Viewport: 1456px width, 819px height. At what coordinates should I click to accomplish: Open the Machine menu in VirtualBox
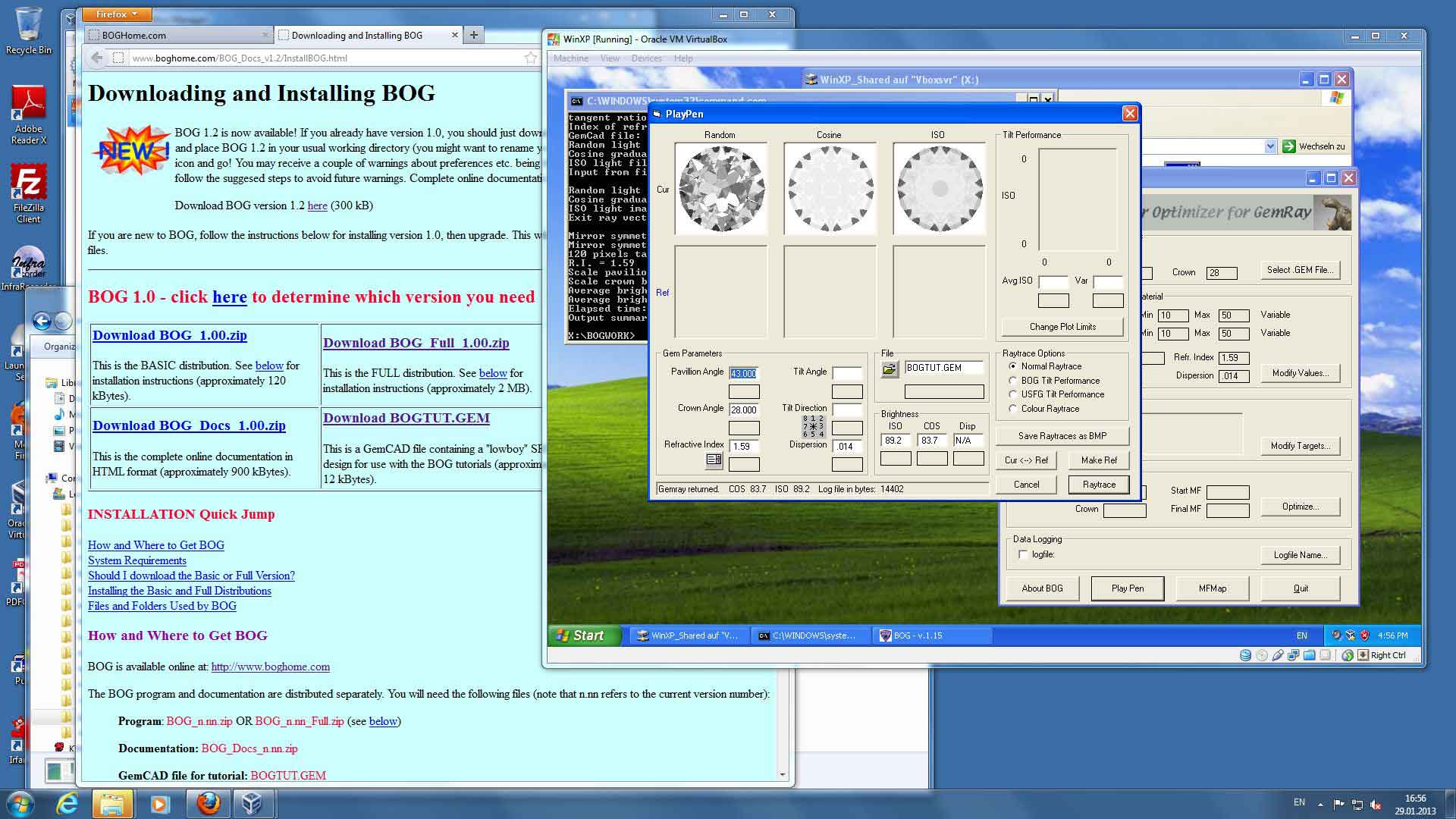click(571, 58)
